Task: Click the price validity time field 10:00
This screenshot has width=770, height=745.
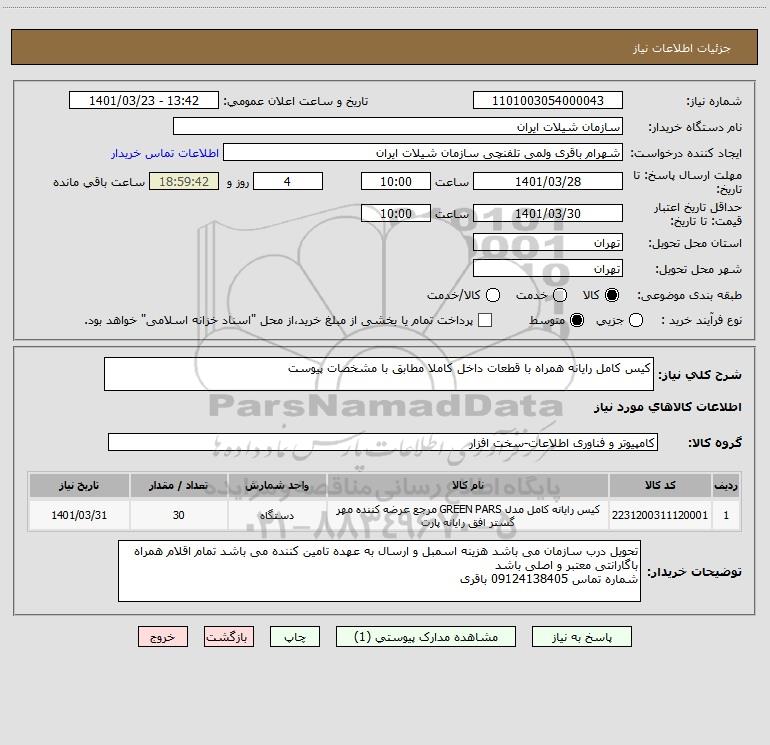Action: coord(396,213)
